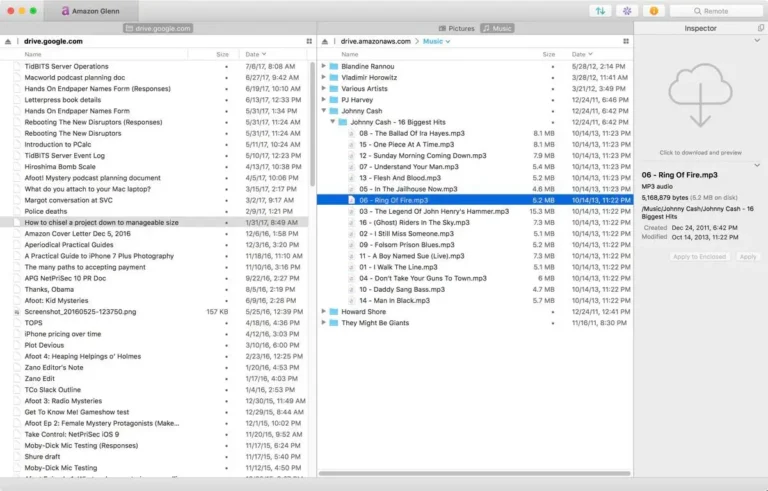Screen dimensions: 768x491
Task: Expand the Blandine Rannou folder
Action: coord(323,66)
